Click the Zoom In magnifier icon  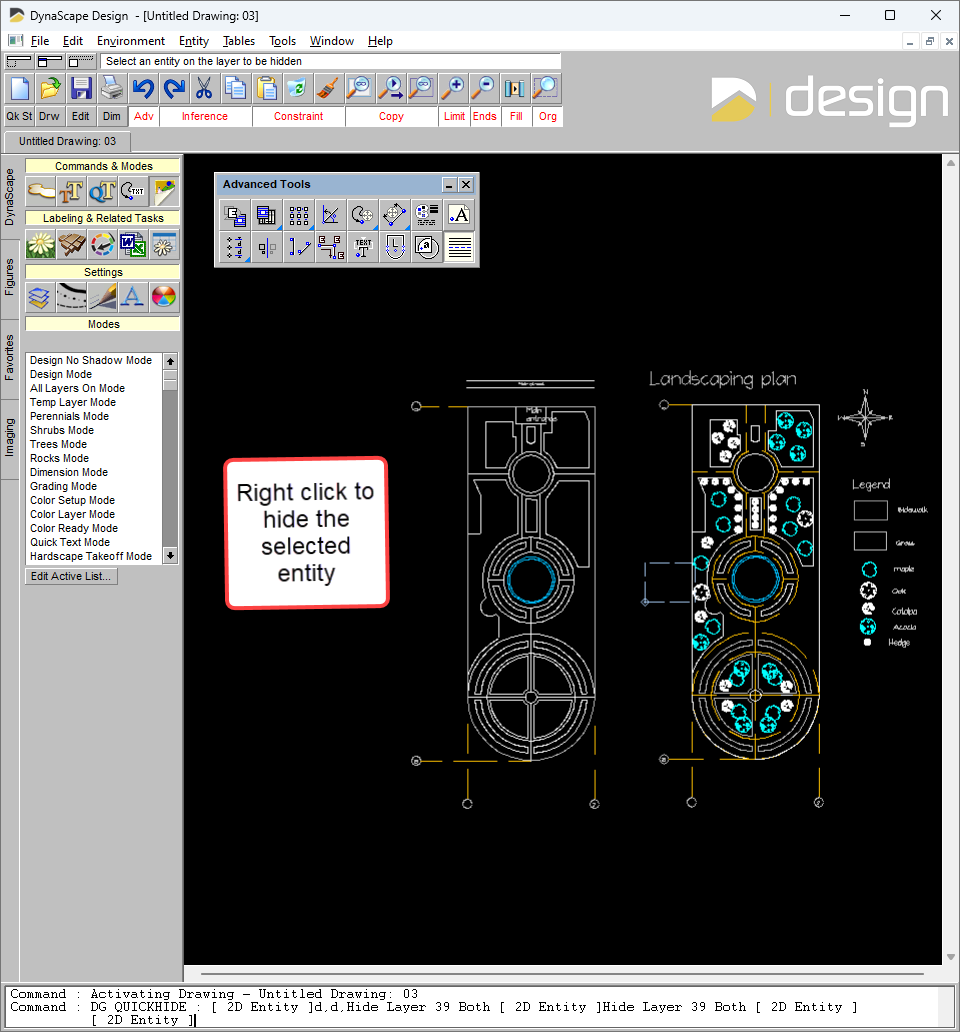pos(453,88)
